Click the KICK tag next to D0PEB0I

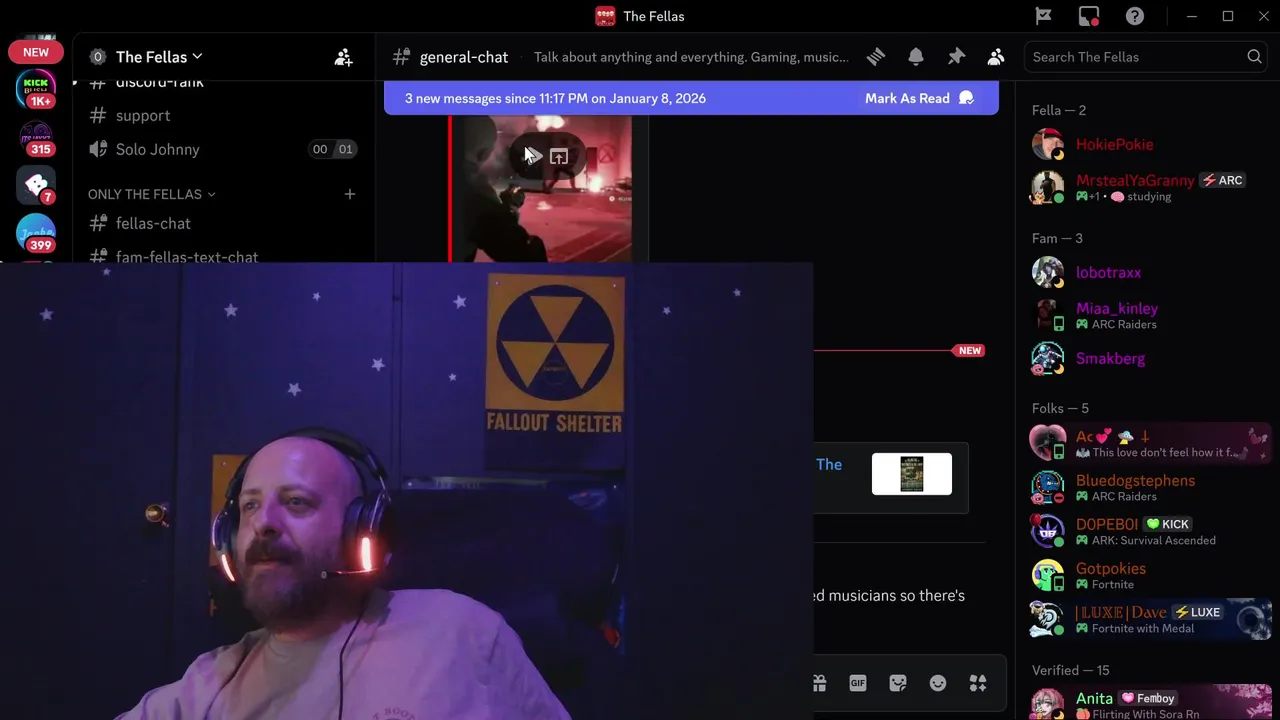tap(1168, 524)
